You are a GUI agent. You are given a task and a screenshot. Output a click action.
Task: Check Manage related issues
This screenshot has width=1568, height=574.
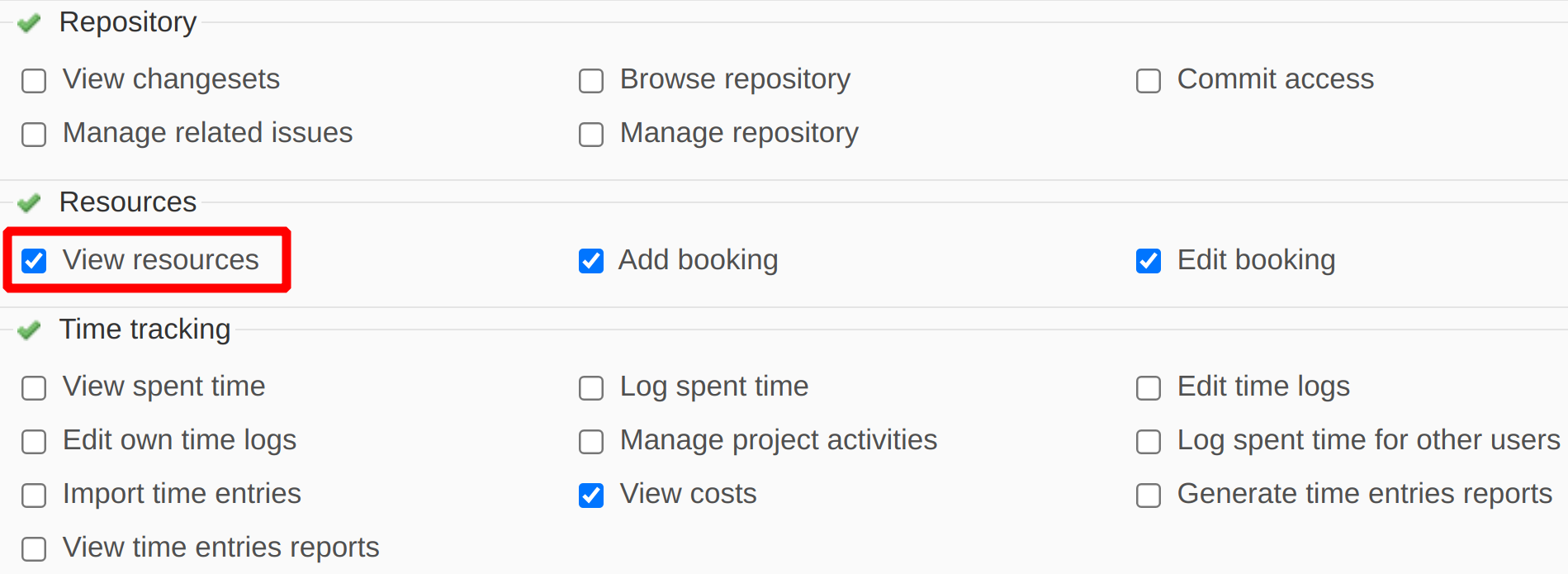34,135
